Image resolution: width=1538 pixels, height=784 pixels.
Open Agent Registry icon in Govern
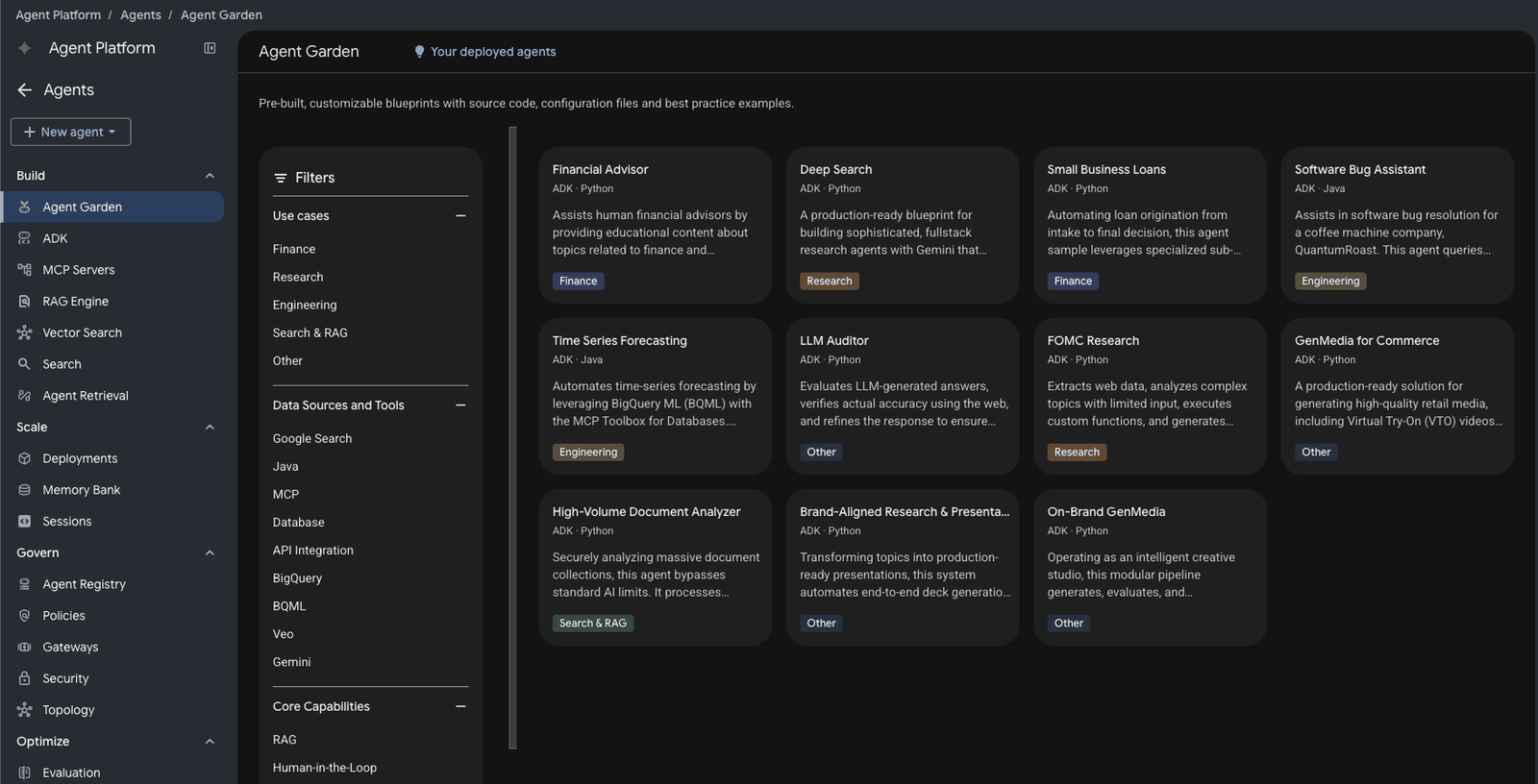(25, 584)
